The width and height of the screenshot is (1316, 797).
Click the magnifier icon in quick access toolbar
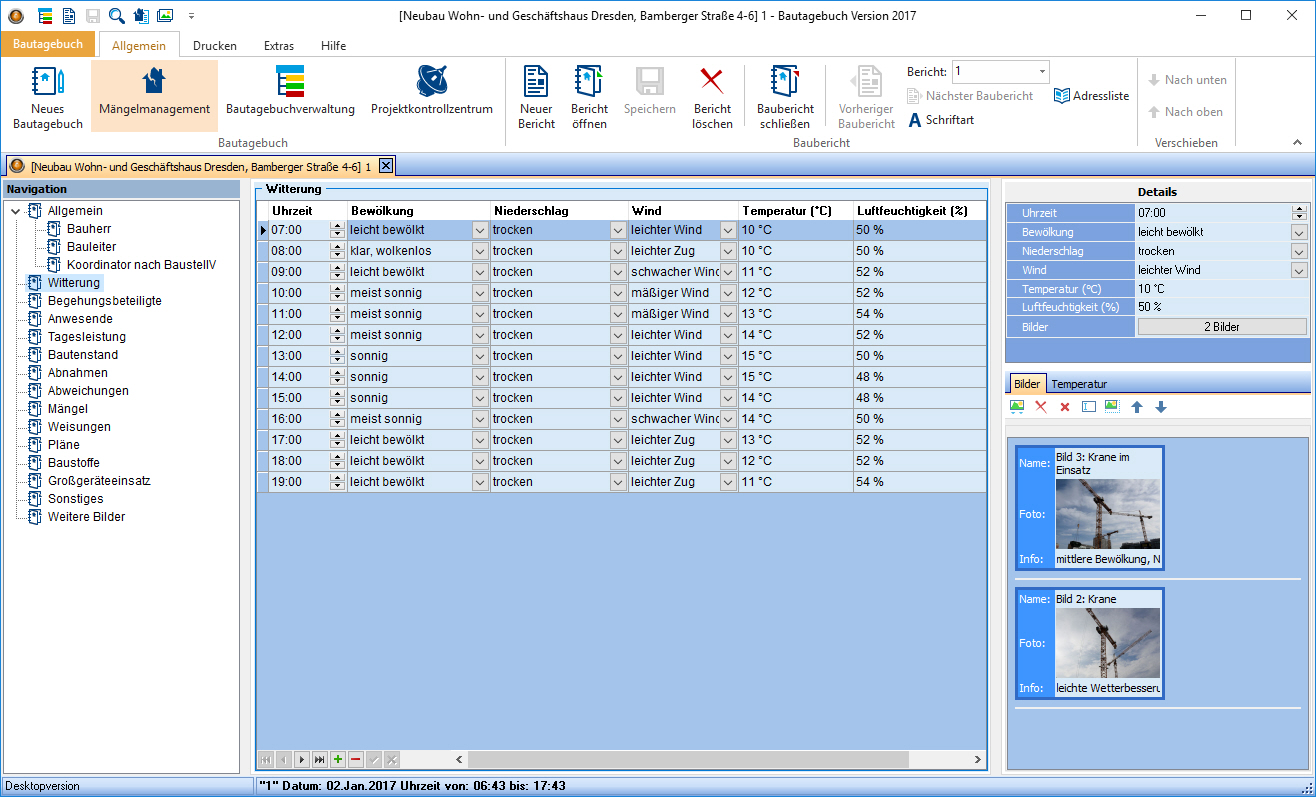point(117,15)
